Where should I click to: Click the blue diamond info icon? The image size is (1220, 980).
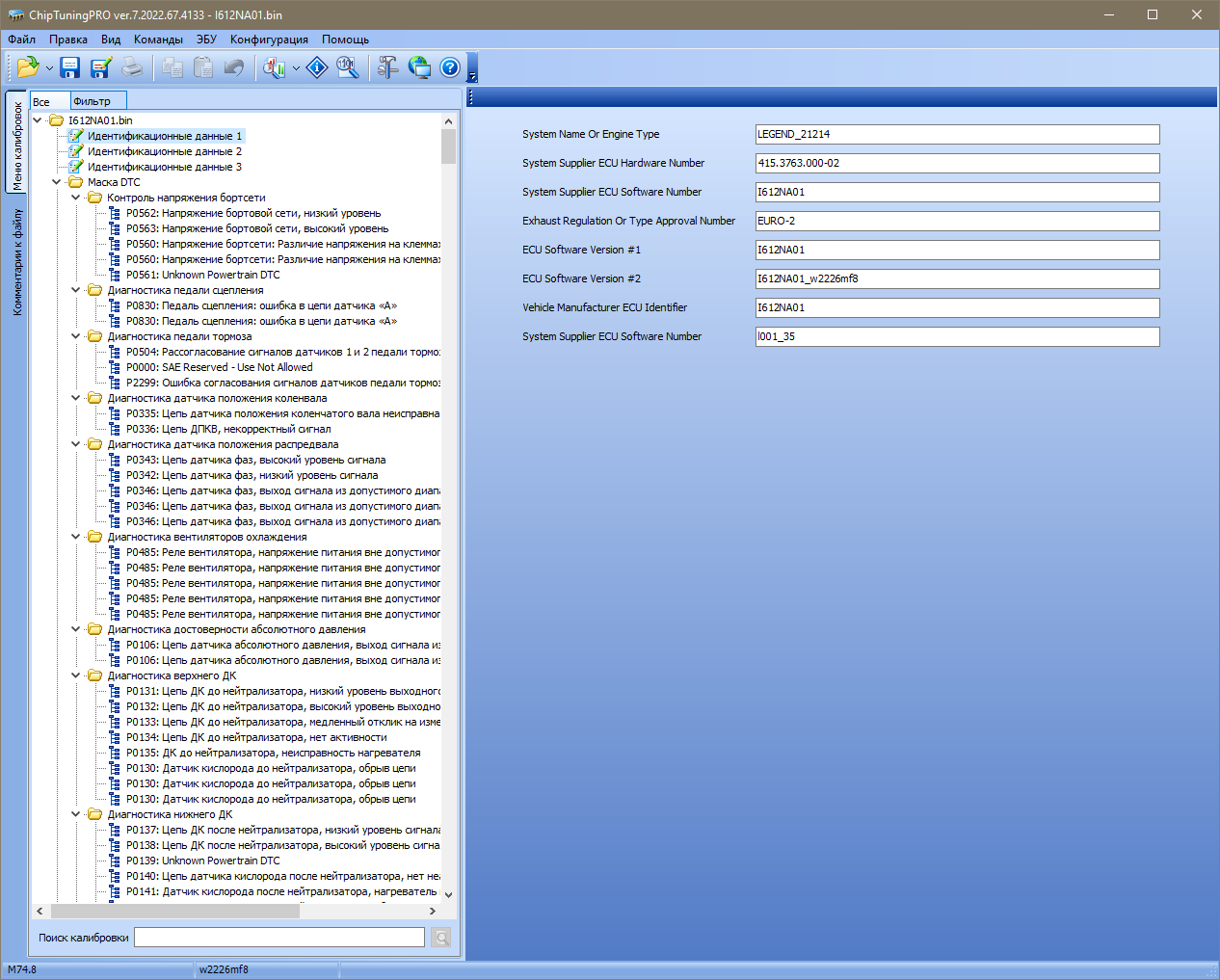coord(317,67)
